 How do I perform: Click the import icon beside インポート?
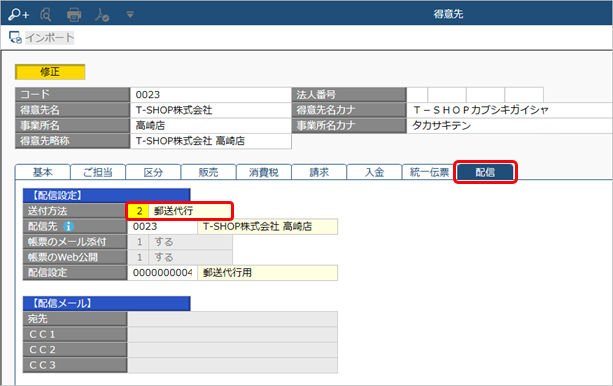pos(15,38)
